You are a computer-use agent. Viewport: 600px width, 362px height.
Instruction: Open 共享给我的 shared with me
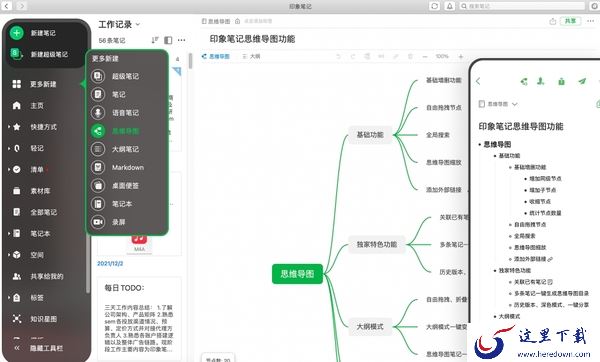(x=38, y=276)
